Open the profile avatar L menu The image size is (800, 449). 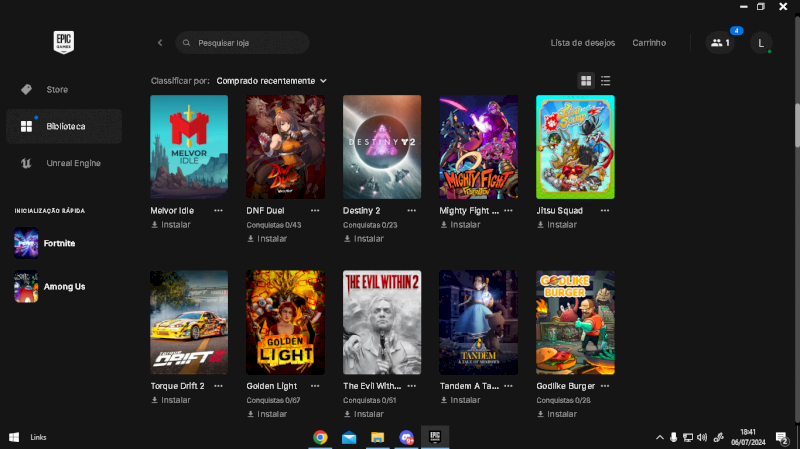point(761,43)
